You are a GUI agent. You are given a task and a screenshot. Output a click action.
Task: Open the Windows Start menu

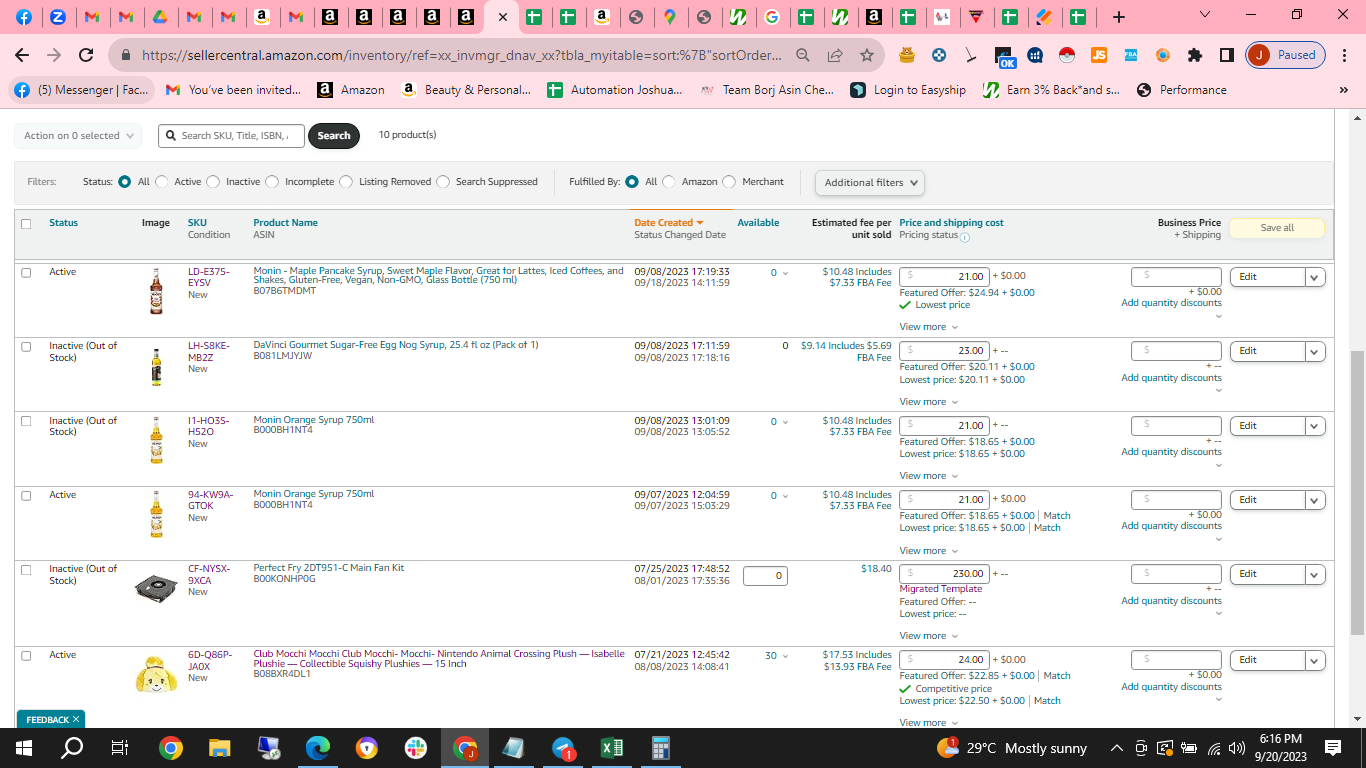23,748
